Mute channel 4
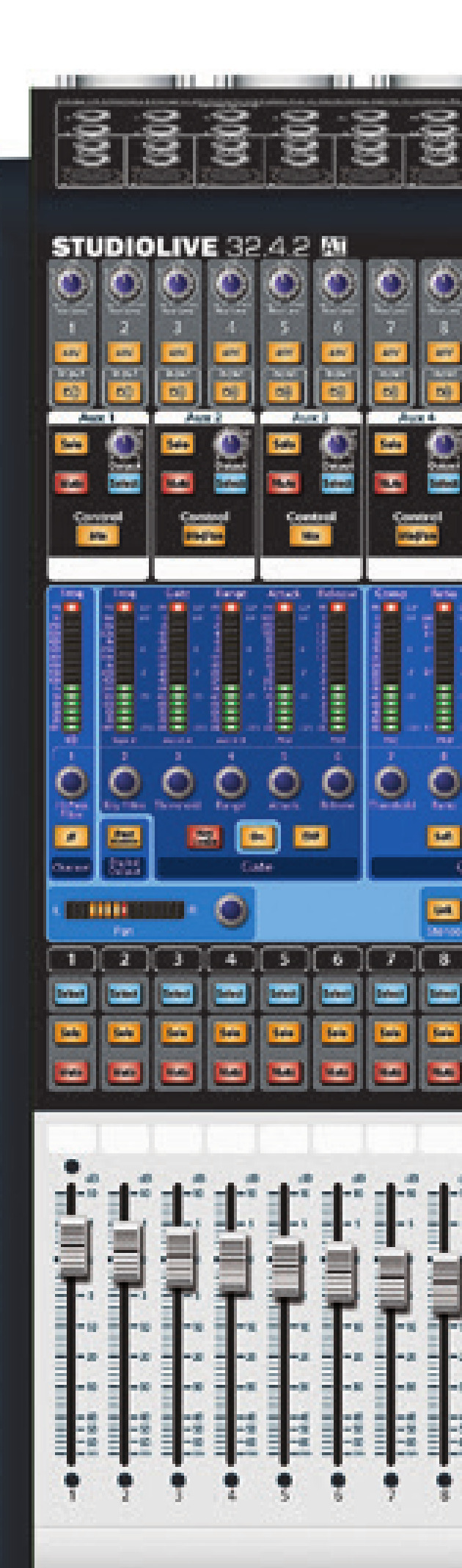Viewport: 462px width, 1568px height. tap(230, 1072)
